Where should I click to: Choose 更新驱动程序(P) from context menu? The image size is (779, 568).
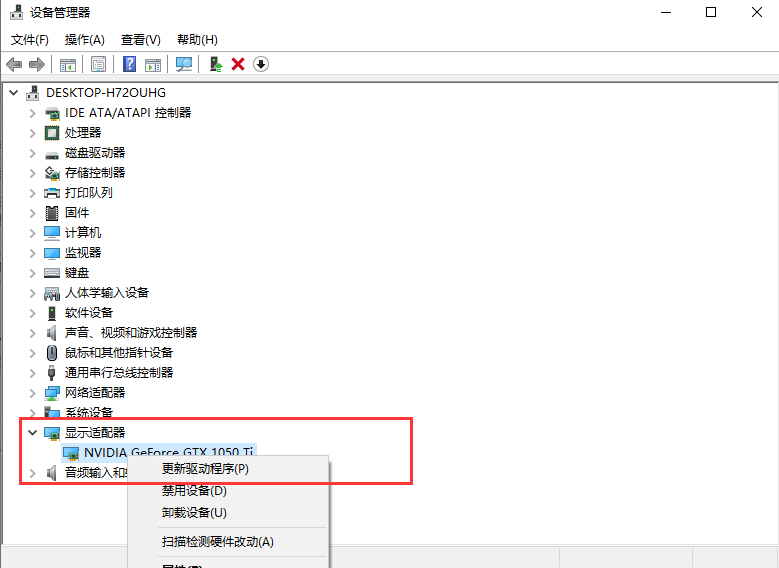pyautogui.click(x=205, y=469)
